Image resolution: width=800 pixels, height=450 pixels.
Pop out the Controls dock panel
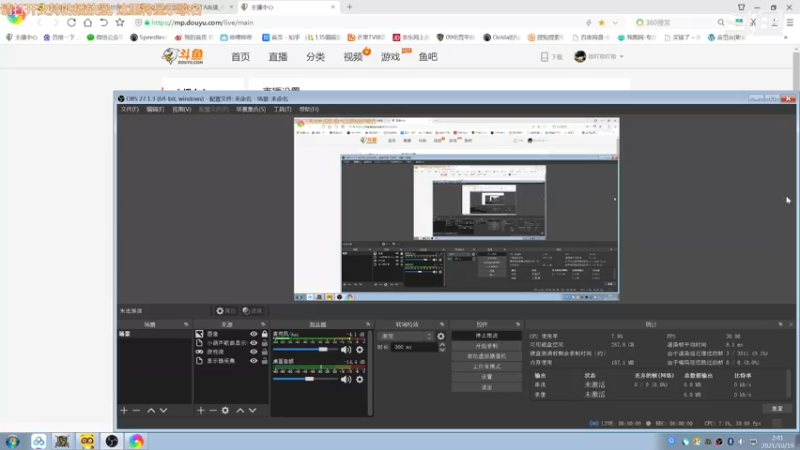click(518, 324)
